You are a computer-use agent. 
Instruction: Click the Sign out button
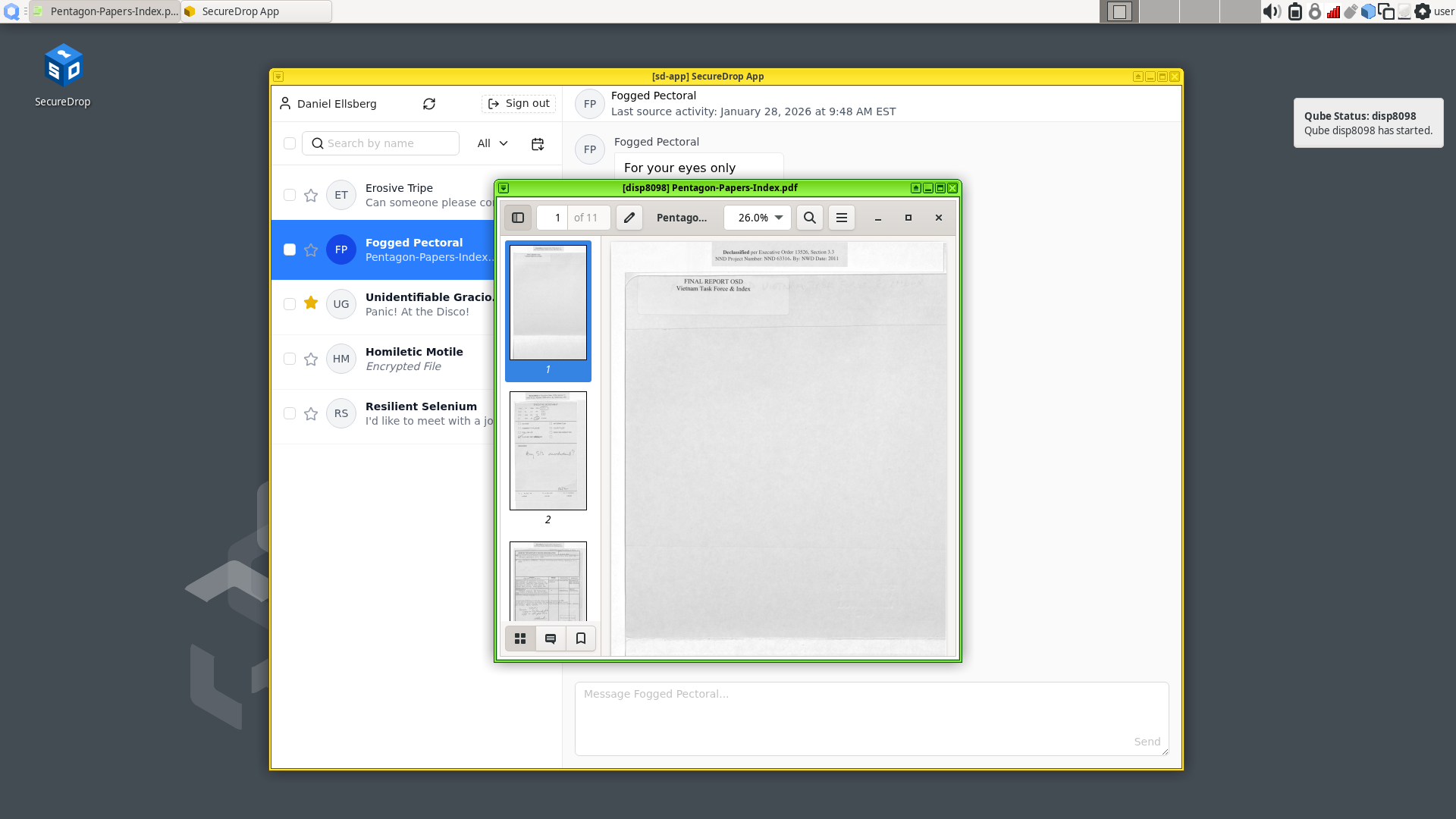coord(519,104)
